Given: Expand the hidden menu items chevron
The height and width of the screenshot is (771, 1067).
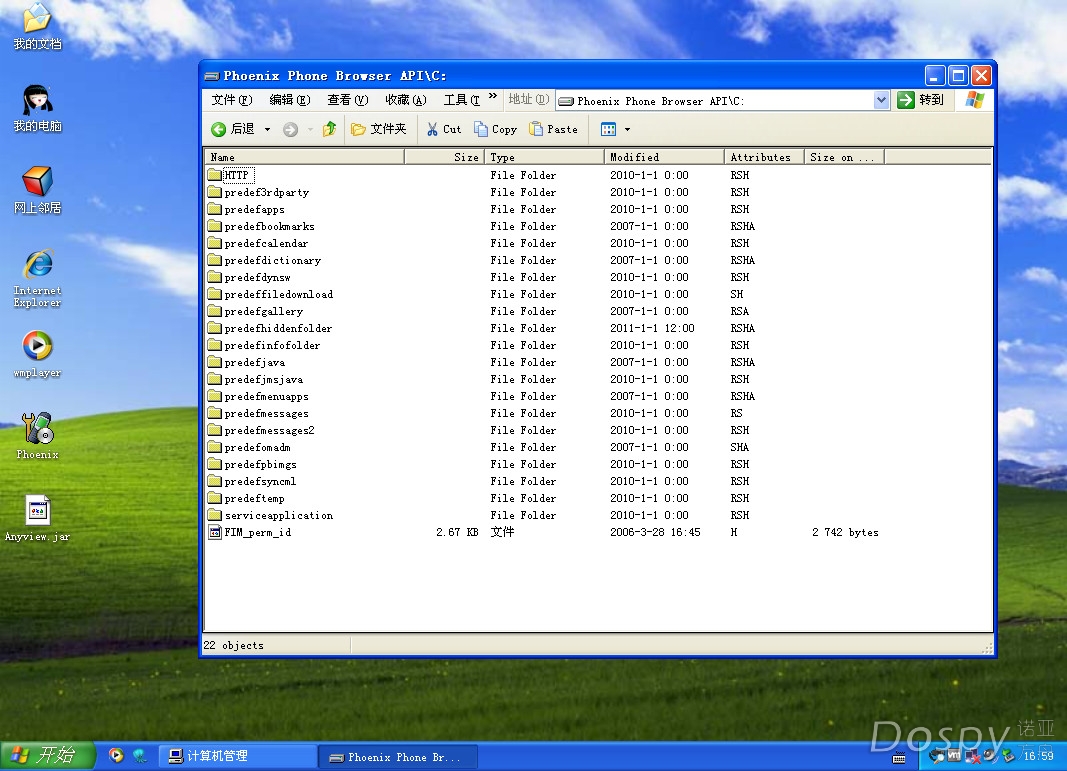Looking at the screenshot, I should [493, 97].
